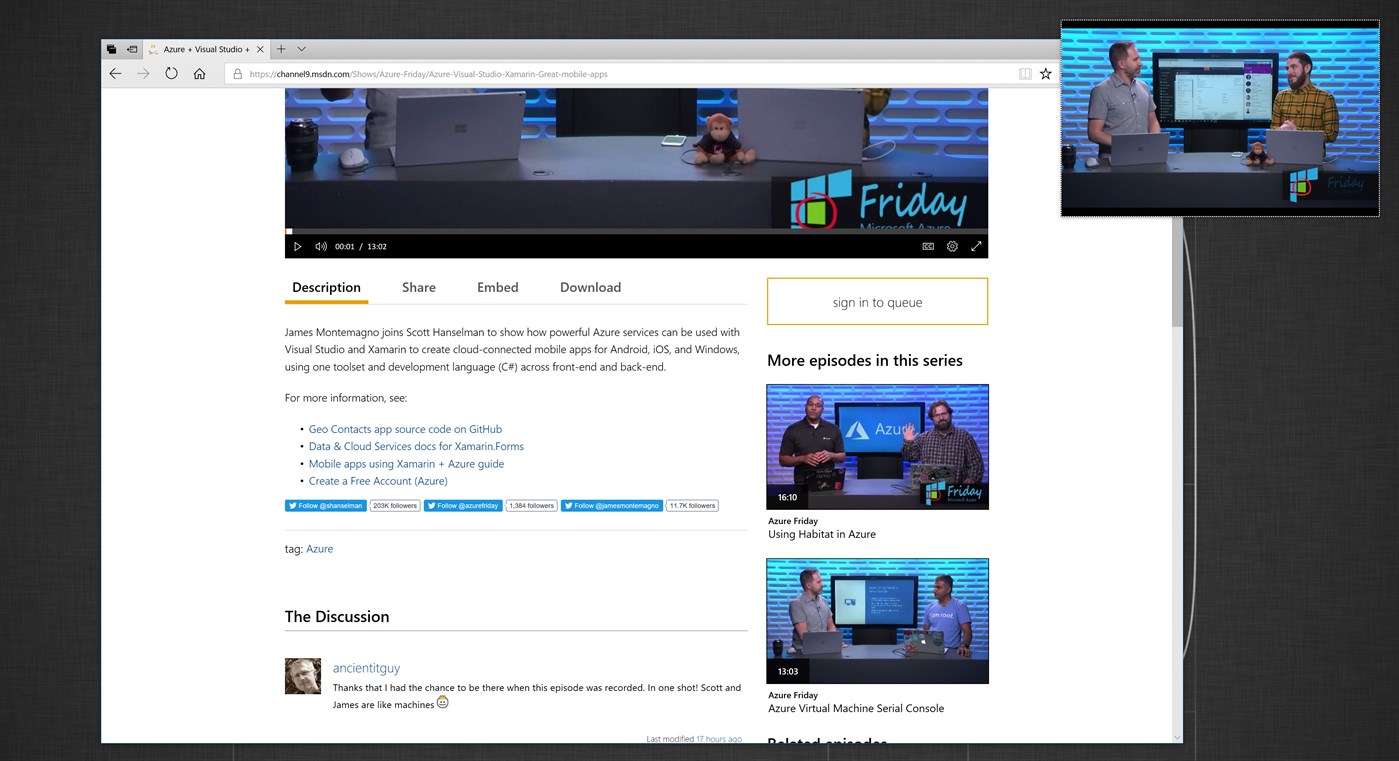Open the tabs you've set aside
1399x761 pixels.
[111, 49]
